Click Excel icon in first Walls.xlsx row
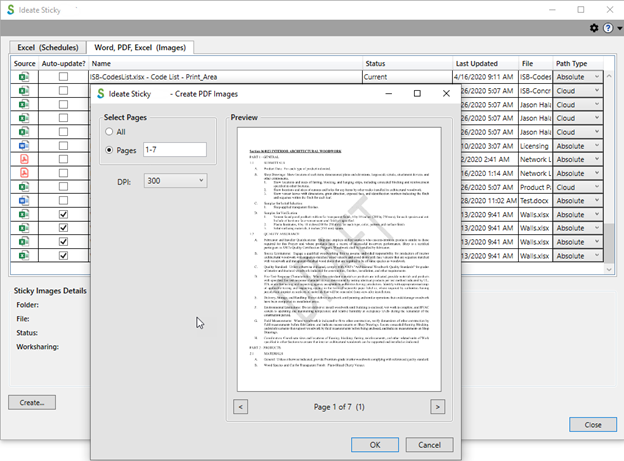Viewport: 624px width, 461px height. click(24, 214)
